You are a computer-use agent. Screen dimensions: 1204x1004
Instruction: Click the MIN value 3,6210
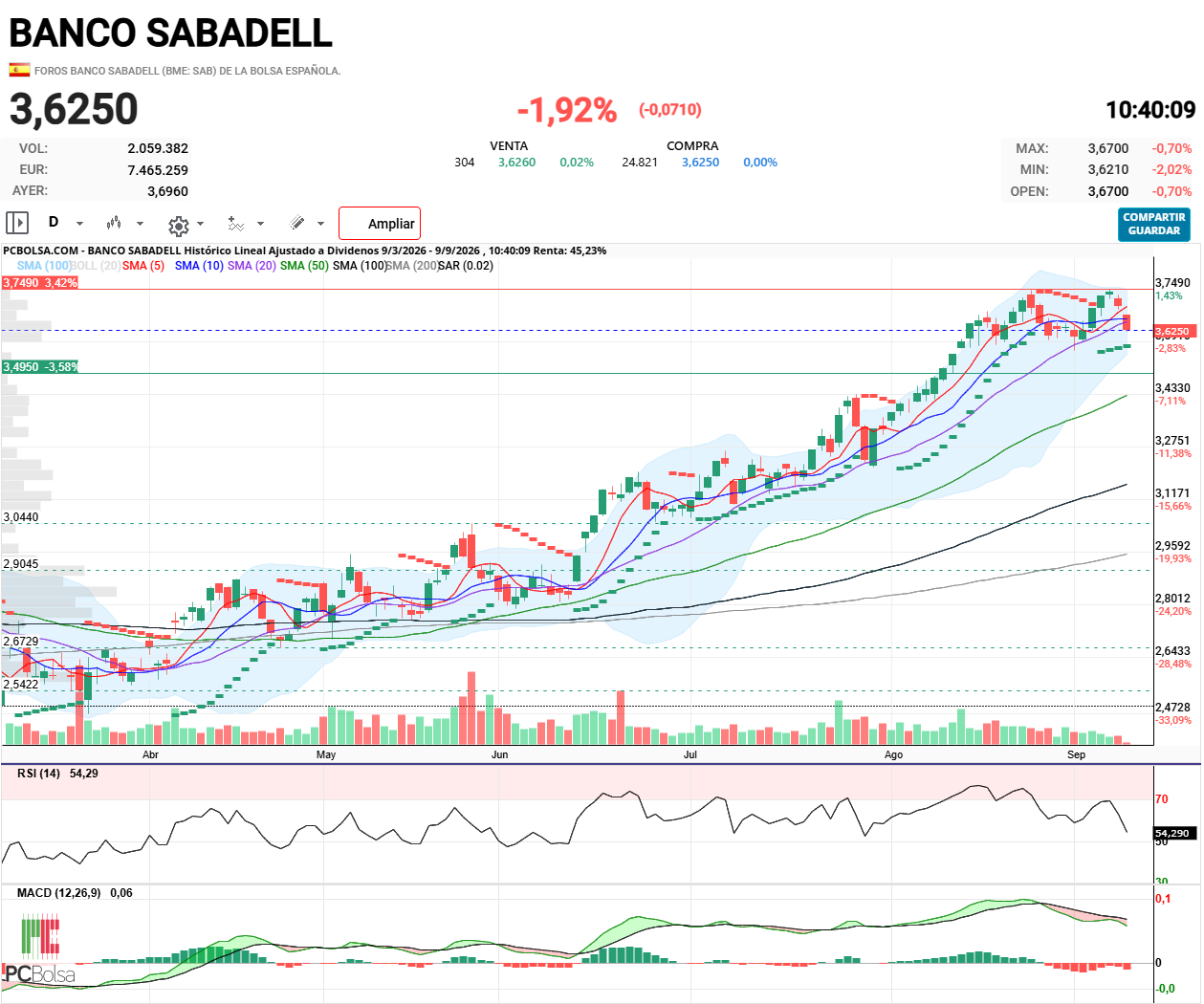tap(1108, 169)
